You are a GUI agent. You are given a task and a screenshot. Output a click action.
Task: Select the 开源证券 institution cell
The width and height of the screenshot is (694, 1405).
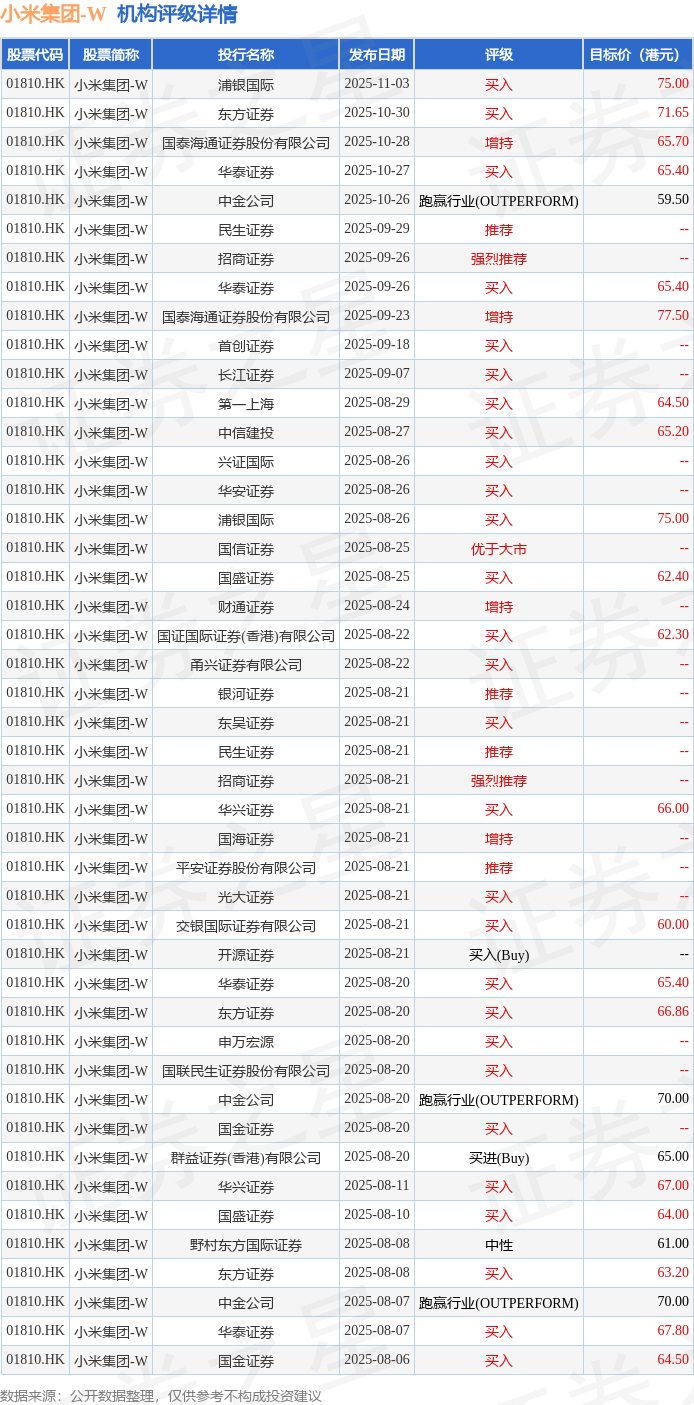(x=246, y=955)
